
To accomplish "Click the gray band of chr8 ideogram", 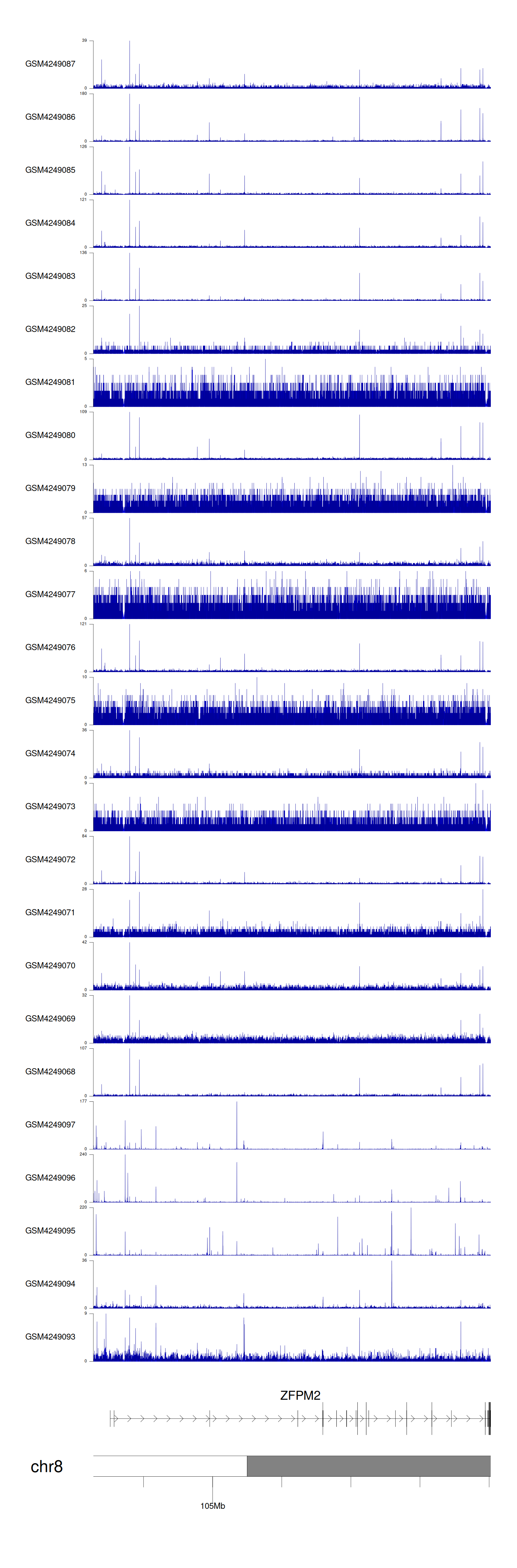I will [368, 1466].
